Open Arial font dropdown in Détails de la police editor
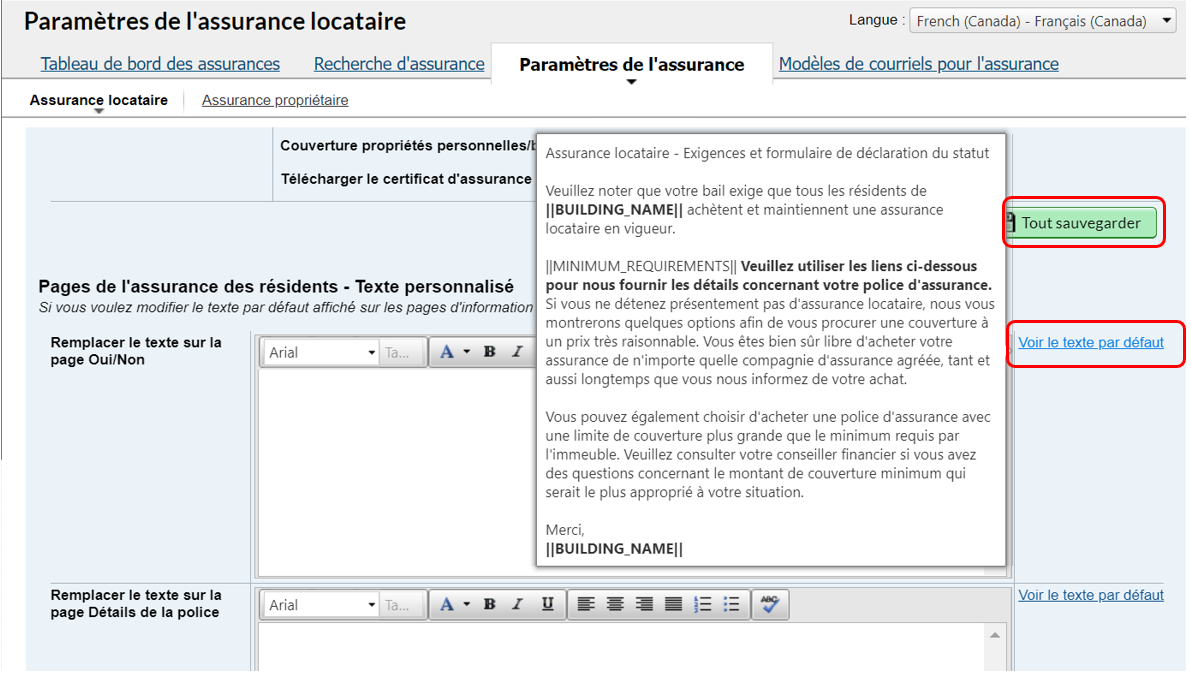1191x676 pixels. coord(321,605)
